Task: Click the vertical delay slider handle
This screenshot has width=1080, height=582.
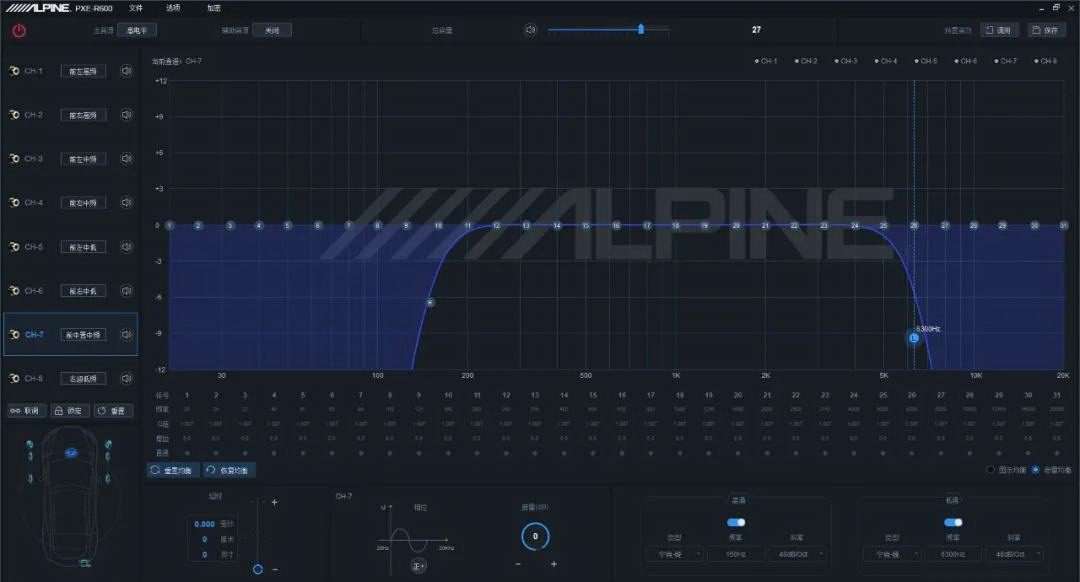Action: click(258, 569)
